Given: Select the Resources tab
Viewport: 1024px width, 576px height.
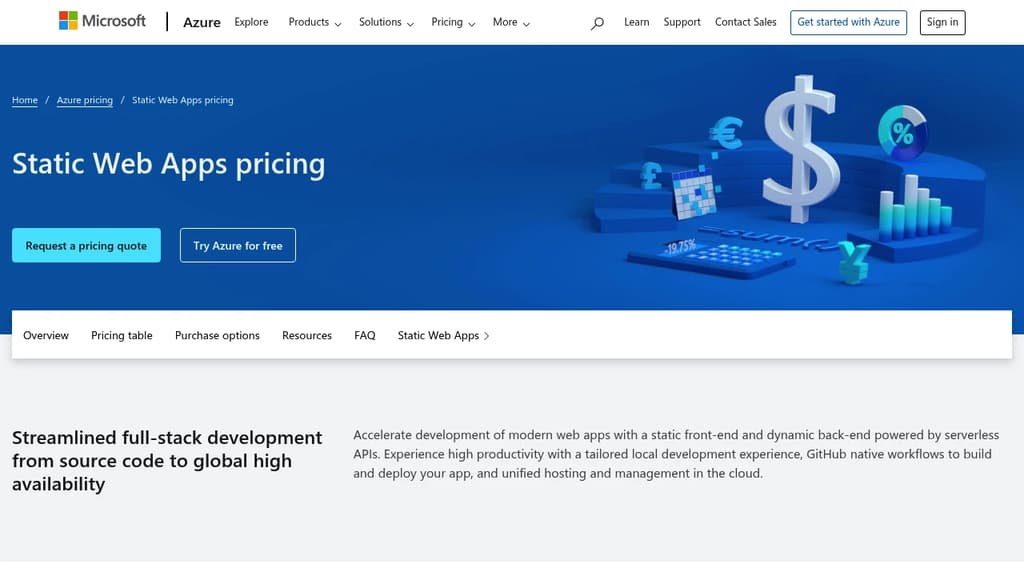Looking at the screenshot, I should point(307,335).
